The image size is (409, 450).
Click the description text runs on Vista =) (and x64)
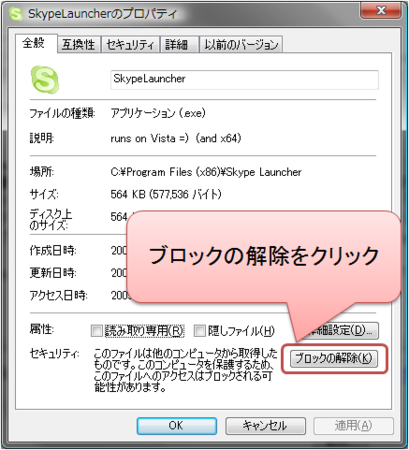click(176, 138)
